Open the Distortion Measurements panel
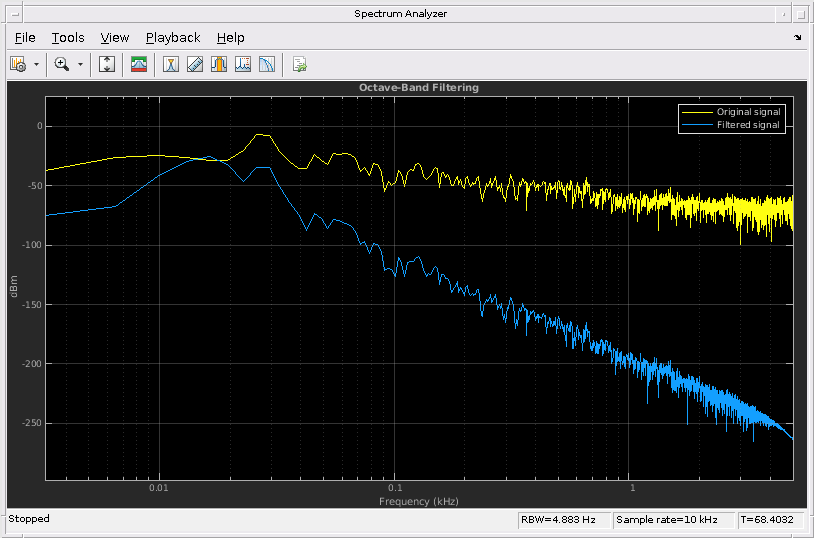Image resolution: width=814 pixels, height=538 pixels. pos(243,64)
